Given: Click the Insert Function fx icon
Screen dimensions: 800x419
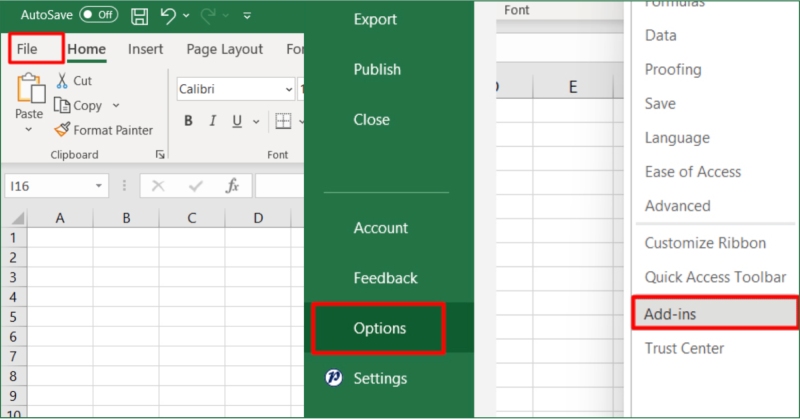Looking at the screenshot, I should [x=233, y=186].
